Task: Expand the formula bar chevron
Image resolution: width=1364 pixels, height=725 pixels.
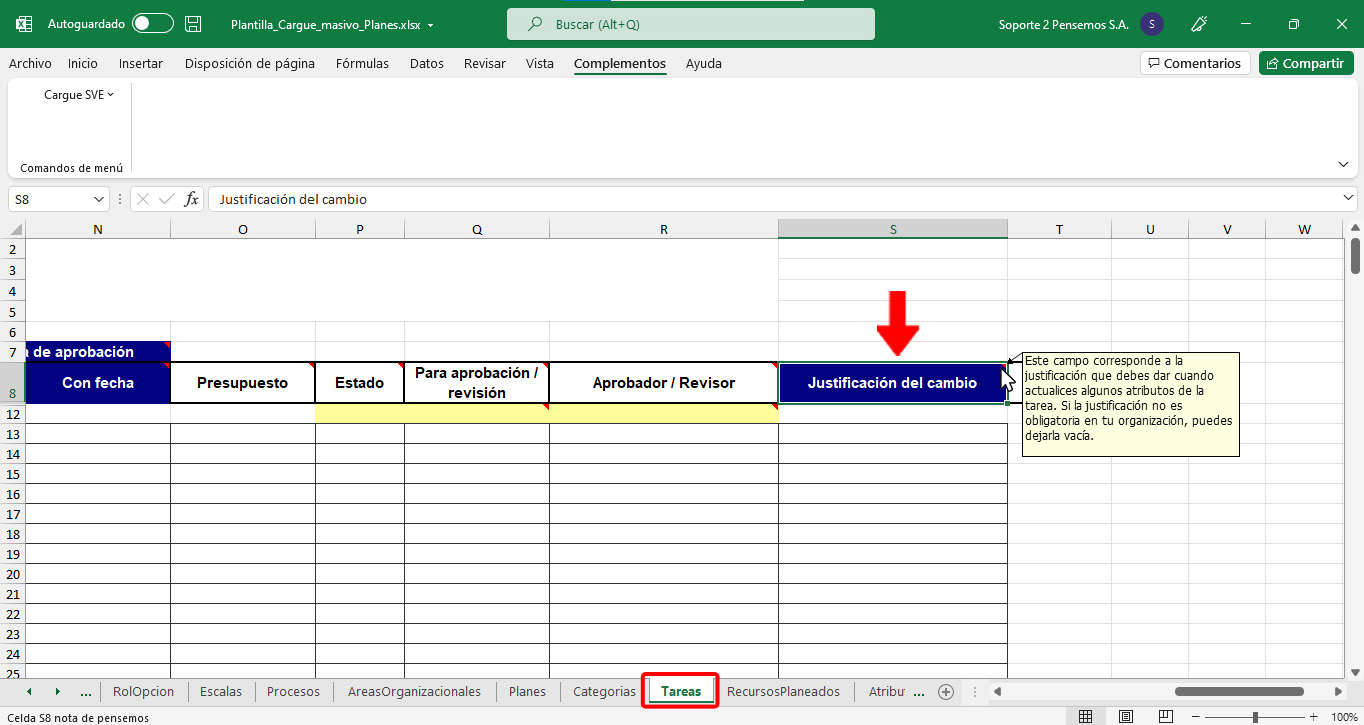Action: pyautogui.click(x=1349, y=199)
